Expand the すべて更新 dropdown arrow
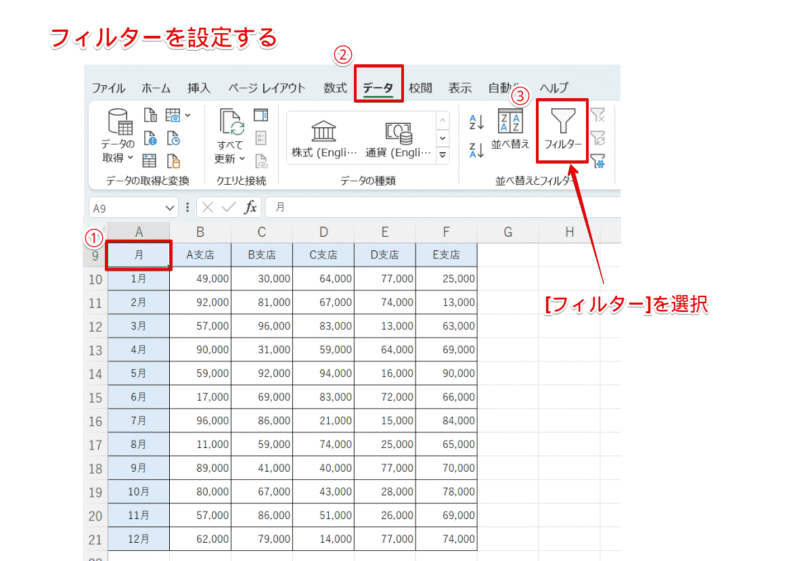Viewport: 812px width, 561px height. point(242,159)
